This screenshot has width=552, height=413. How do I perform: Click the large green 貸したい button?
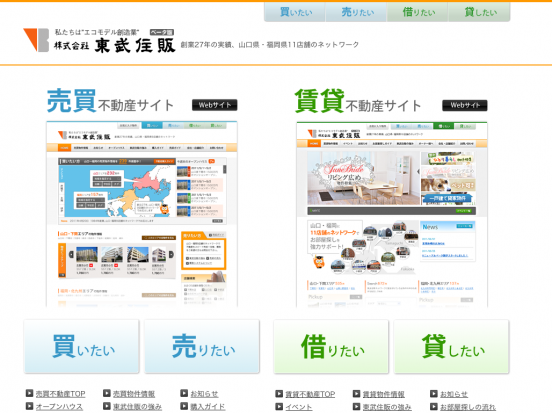(x=451, y=347)
